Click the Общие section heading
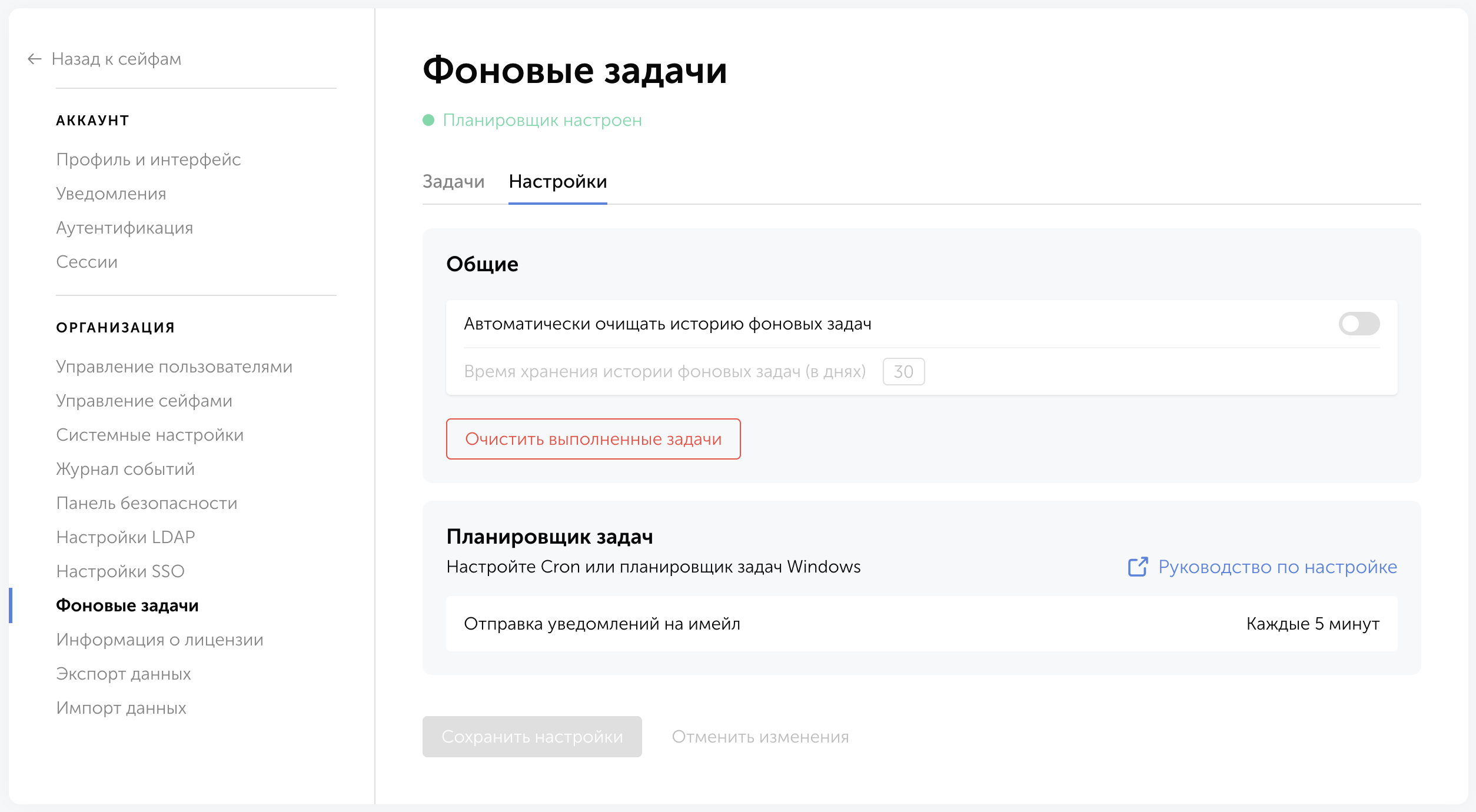The width and height of the screenshot is (1476, 812). (483, 264)
